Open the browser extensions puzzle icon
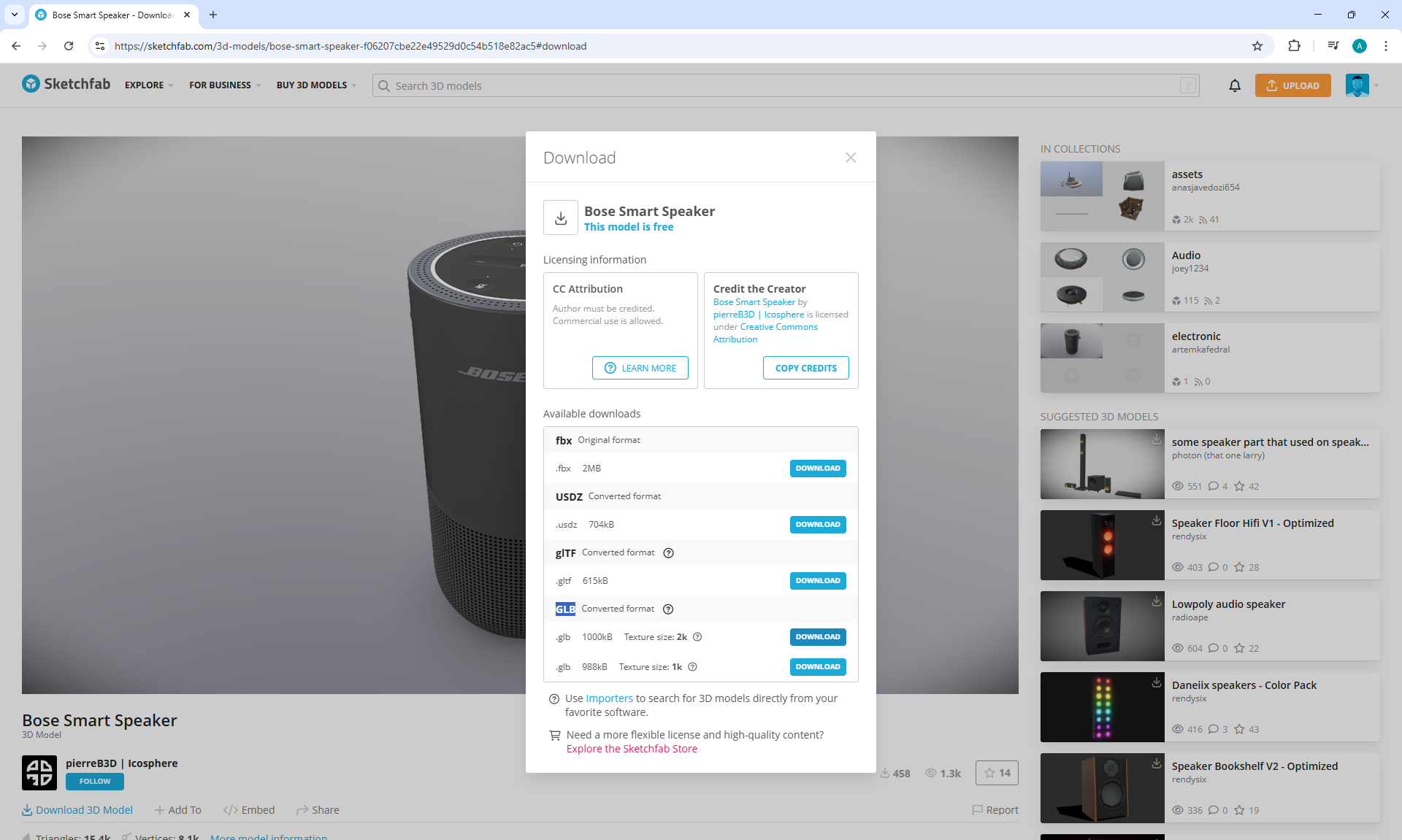The height and width of the screenshot is (840, 1402). tap(1294, 46)
